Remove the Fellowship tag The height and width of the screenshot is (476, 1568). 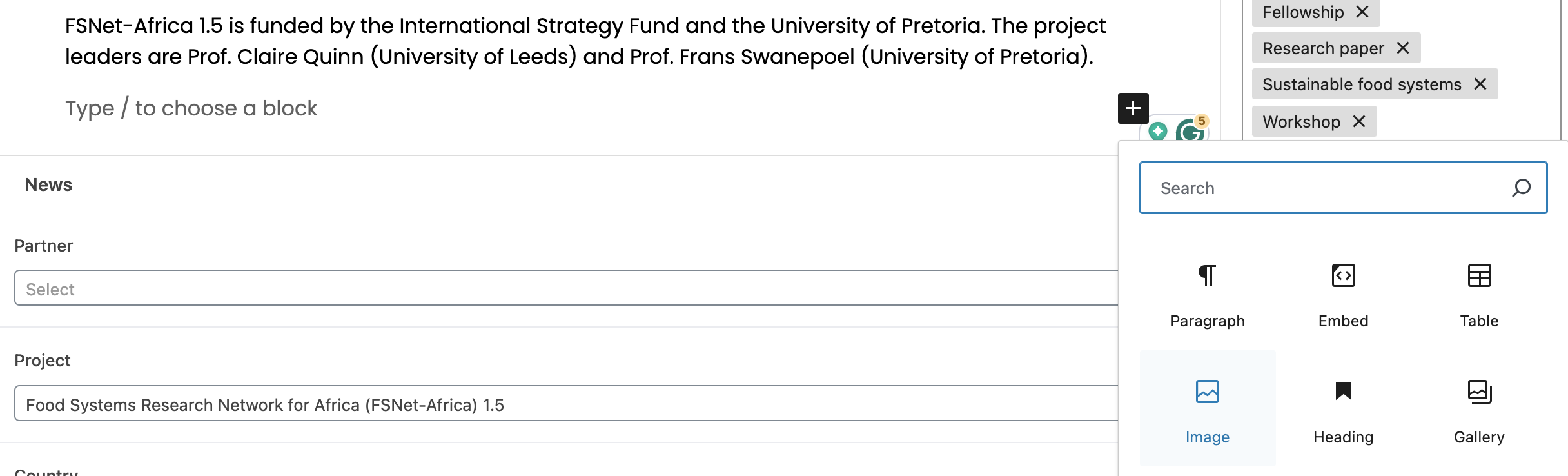point(1362,12)
